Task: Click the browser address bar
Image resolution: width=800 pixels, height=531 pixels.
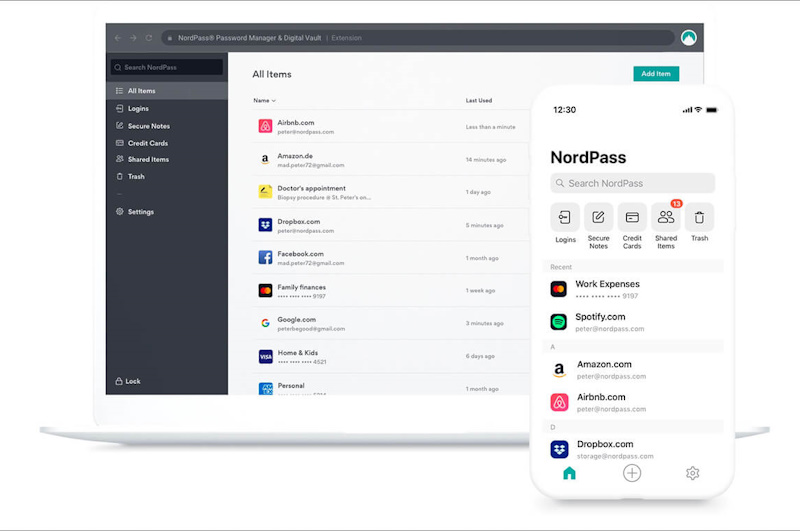Action: pyautogui.click(x=418, y=38)
